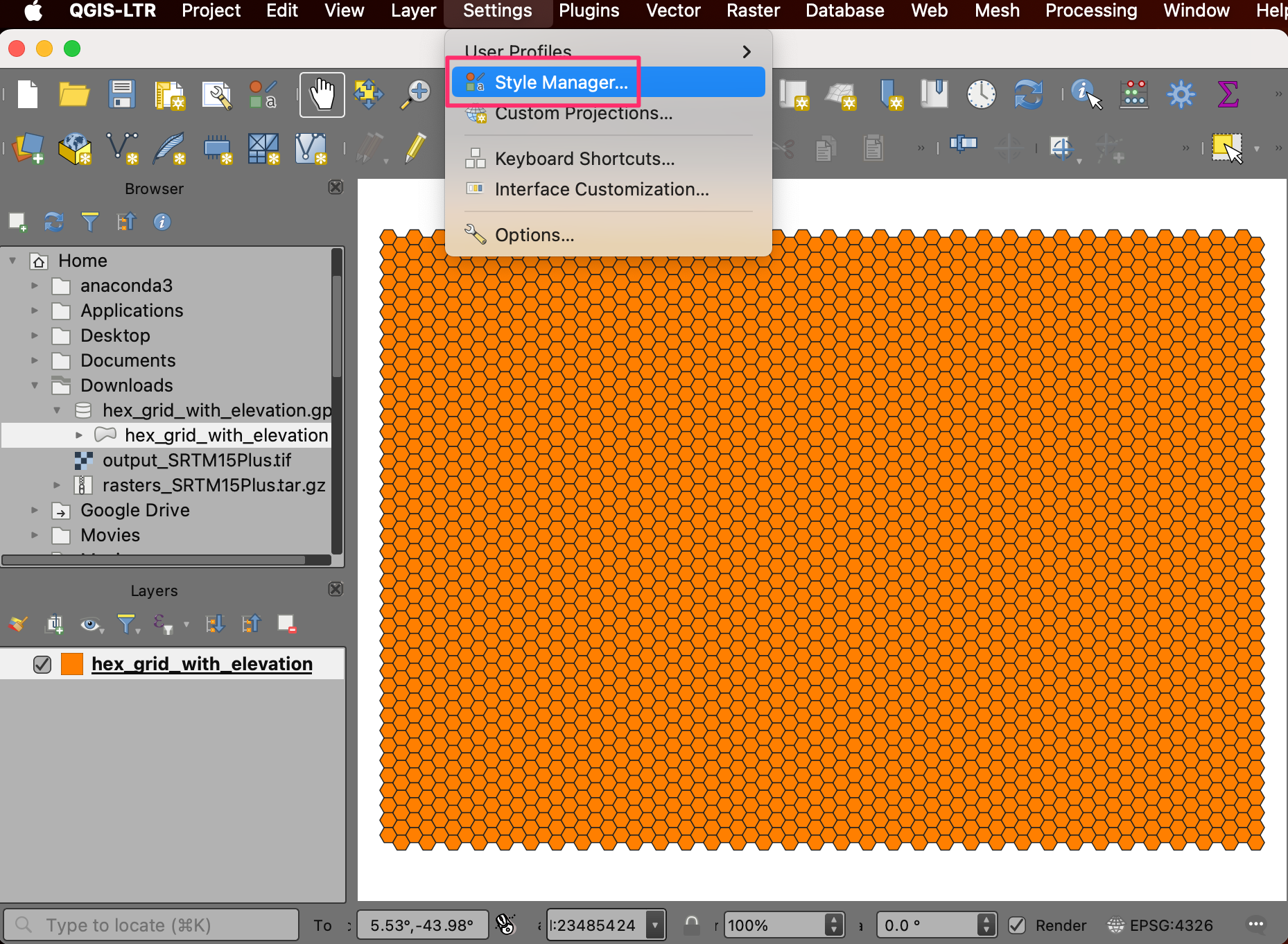Collapse the Downloads folder in Browser

click(x=35, y=385)
